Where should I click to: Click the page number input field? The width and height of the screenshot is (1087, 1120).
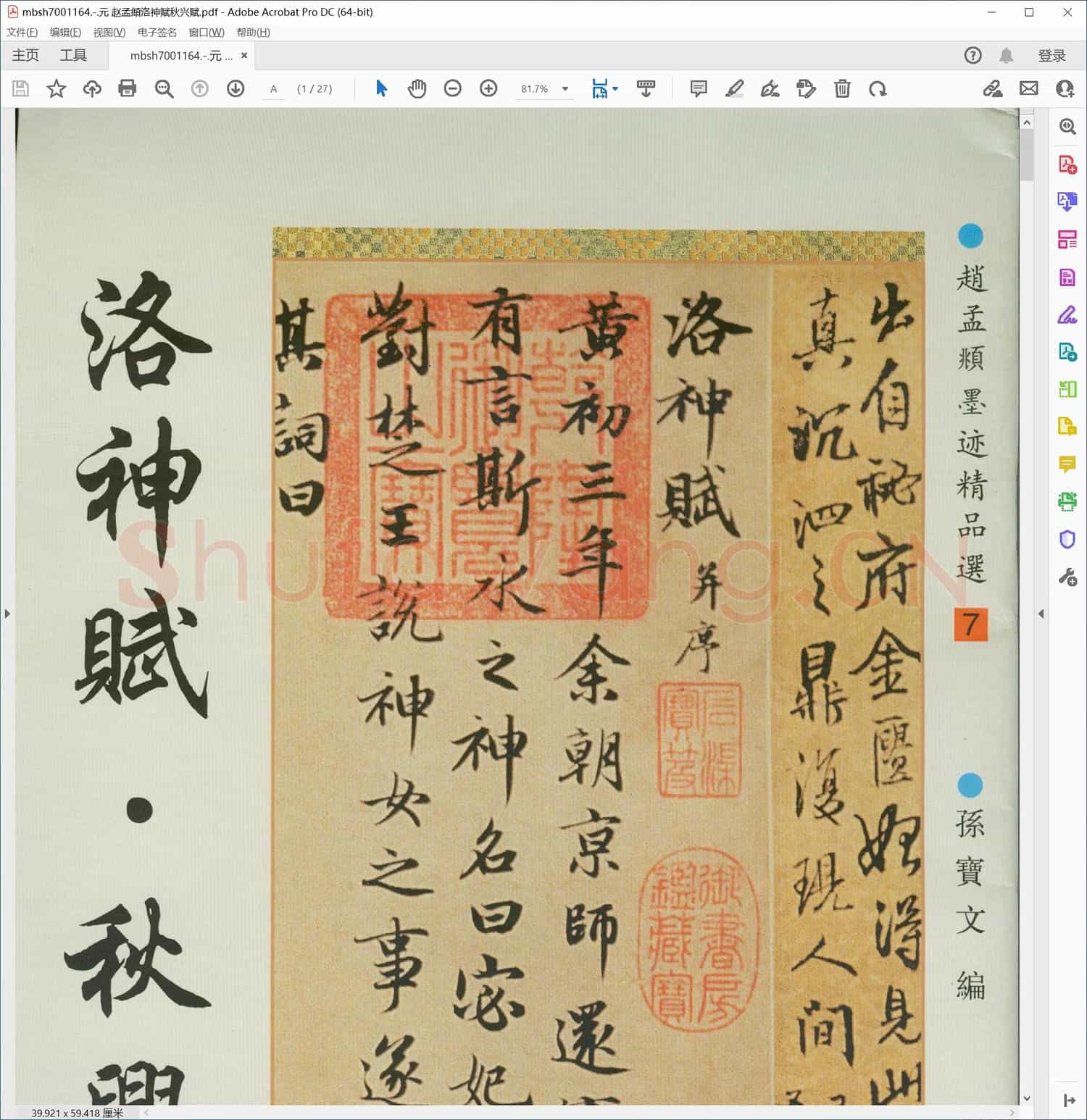point(273,89)
